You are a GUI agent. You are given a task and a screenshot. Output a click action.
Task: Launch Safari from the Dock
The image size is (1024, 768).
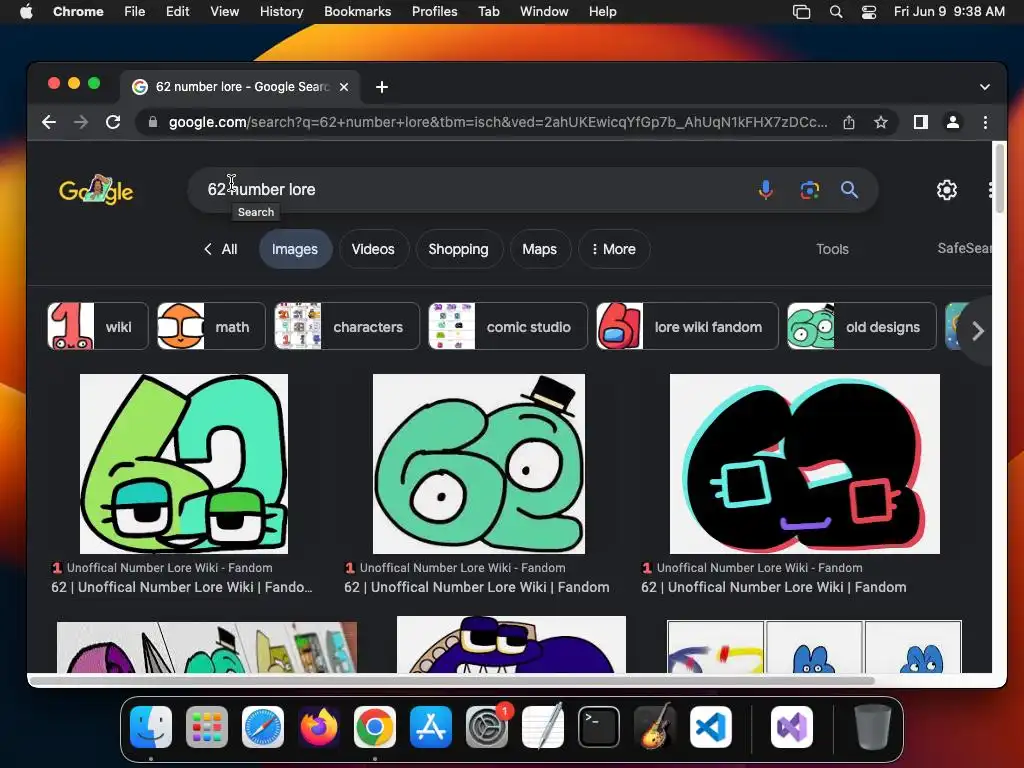263,727
